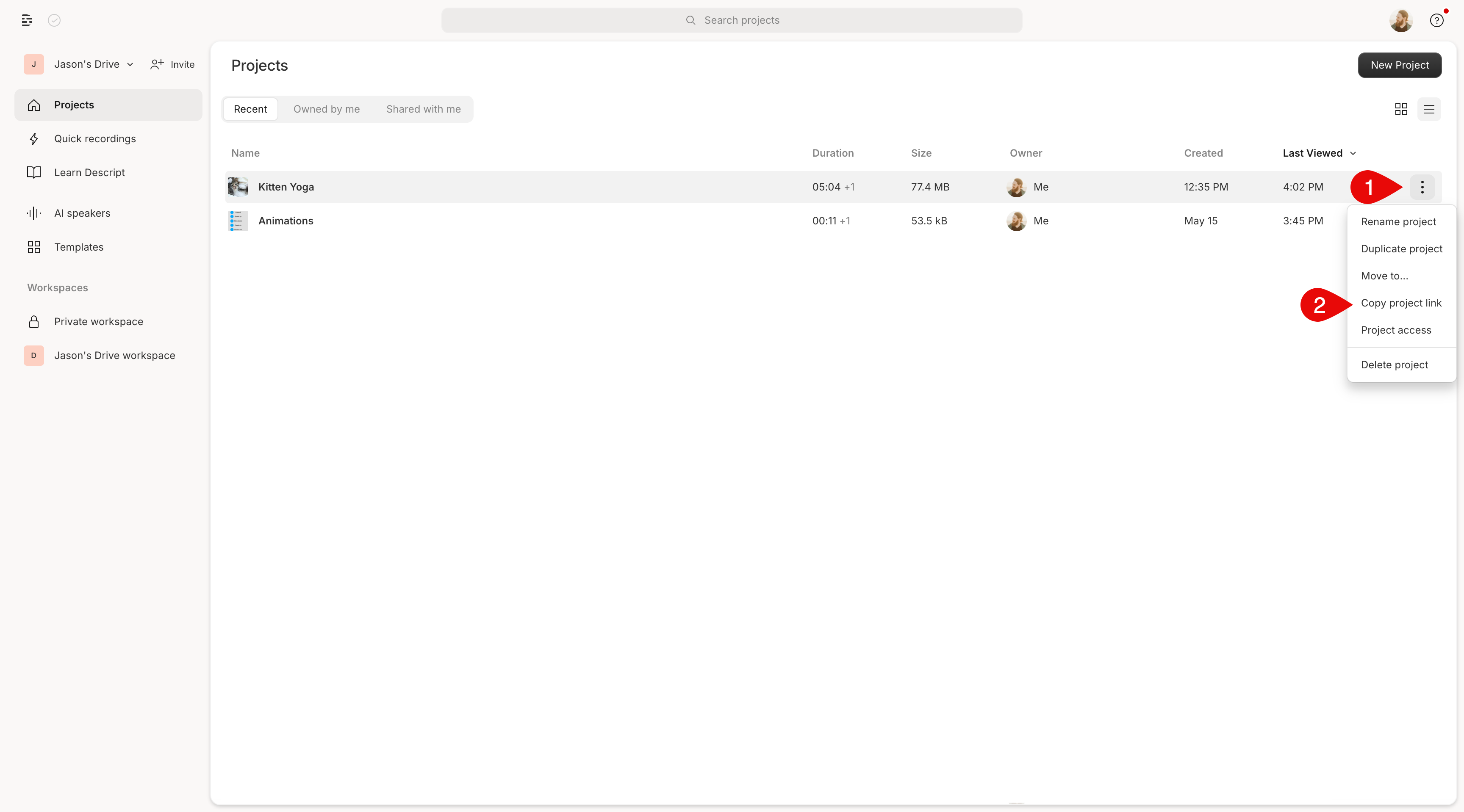Viewport: 1464px width, 812px height.
Task: Click the May 15 created date
Action: (x=1201, y=221)
